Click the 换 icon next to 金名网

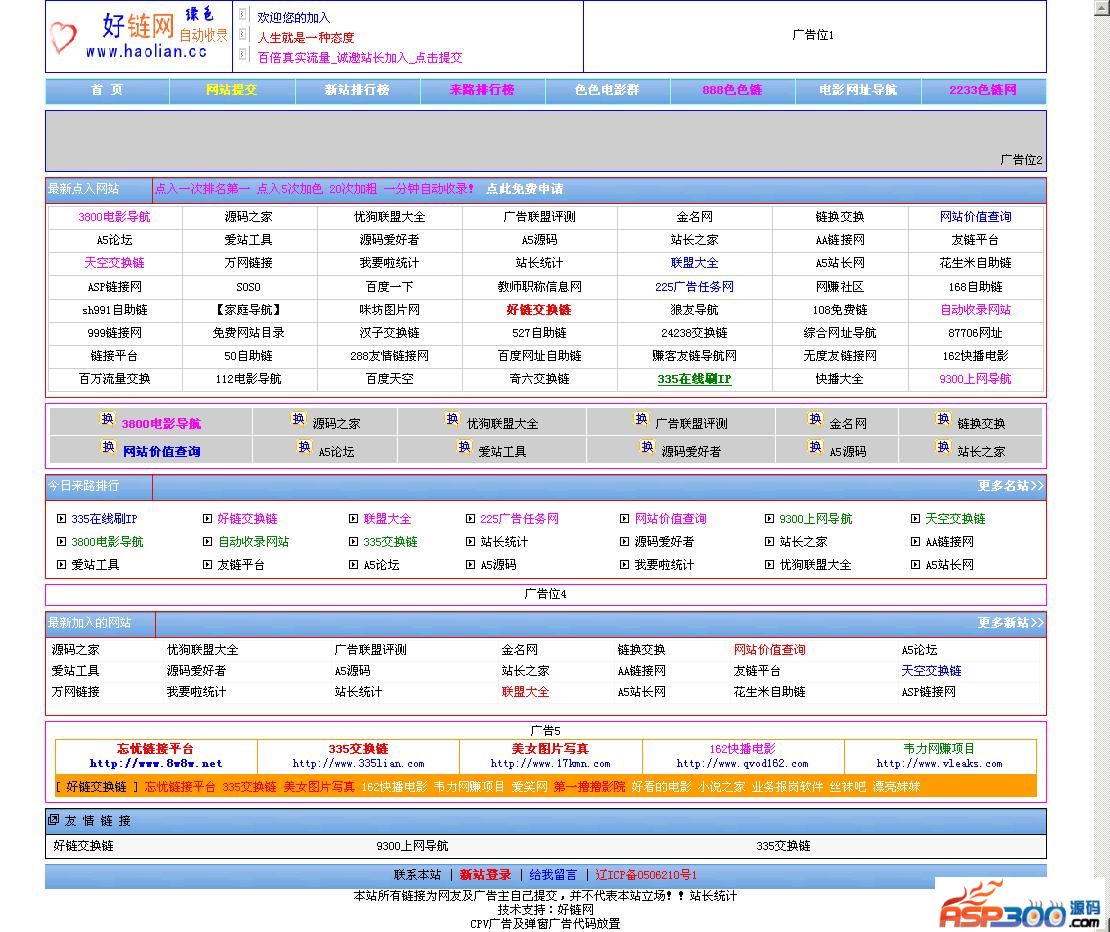[815, 420]
